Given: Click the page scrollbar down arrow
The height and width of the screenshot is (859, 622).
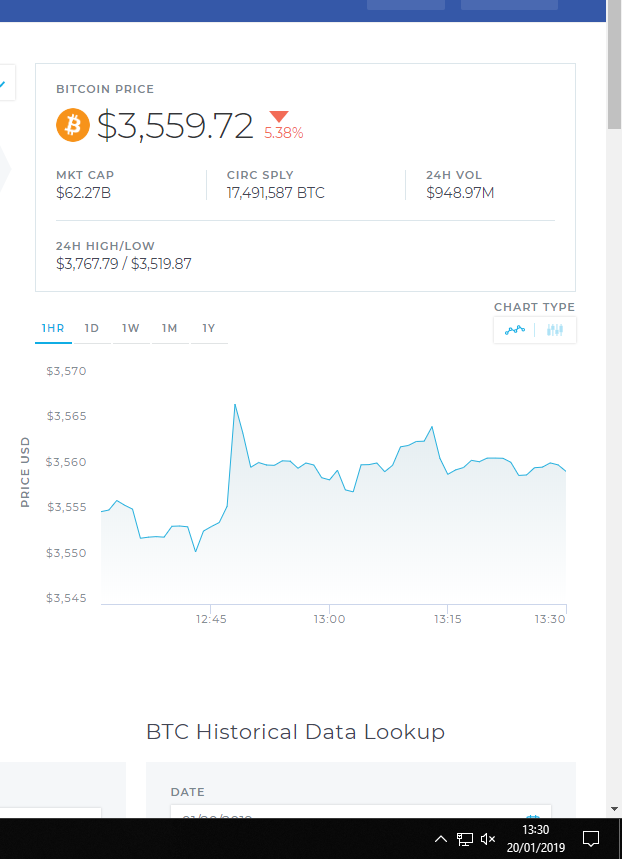Looking at the screenshot, I should coord(614,808).
